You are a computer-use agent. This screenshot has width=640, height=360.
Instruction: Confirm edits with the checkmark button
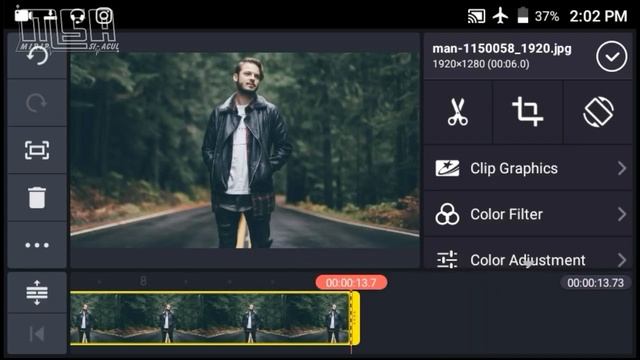611,57
